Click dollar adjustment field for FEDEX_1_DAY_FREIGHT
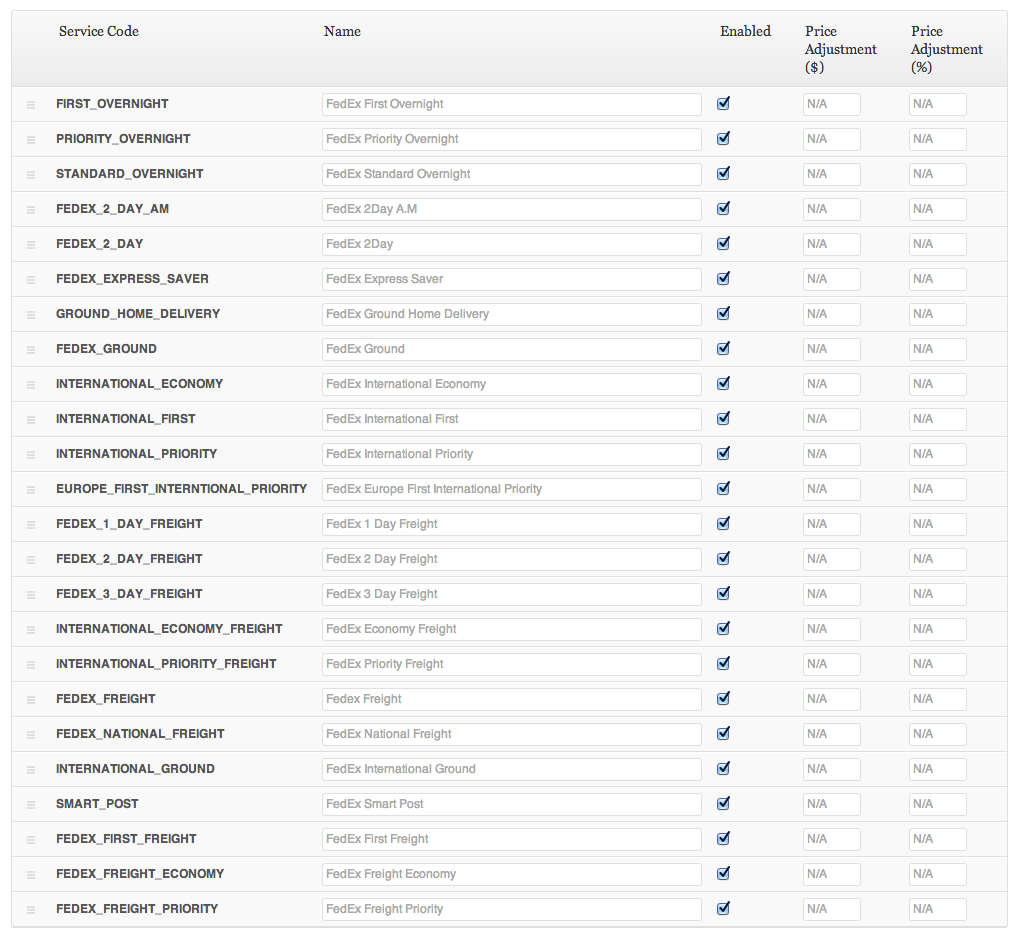Viewport: 1024px width, 942px height. point(831,525)
